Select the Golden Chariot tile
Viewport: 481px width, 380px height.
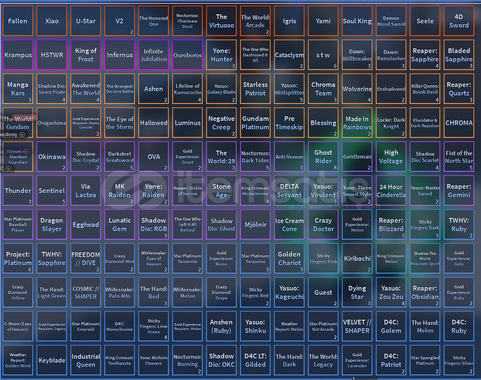click(289, 259)
